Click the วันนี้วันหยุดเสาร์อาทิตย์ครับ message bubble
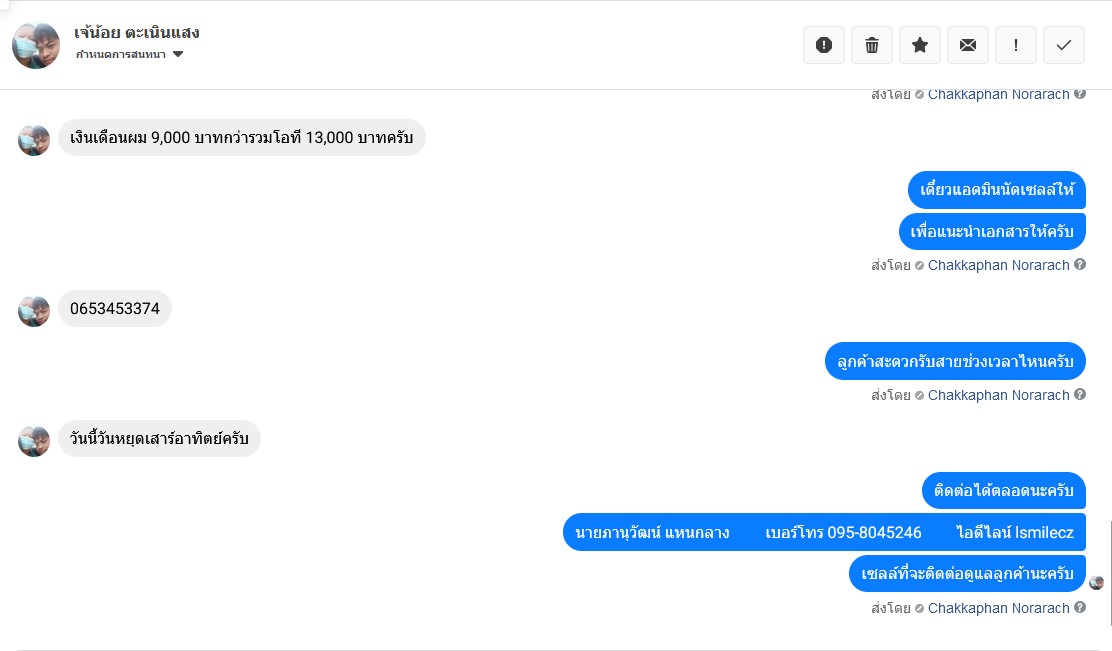This screenshot has width=1112, height=651. click(x=159, y=439)
